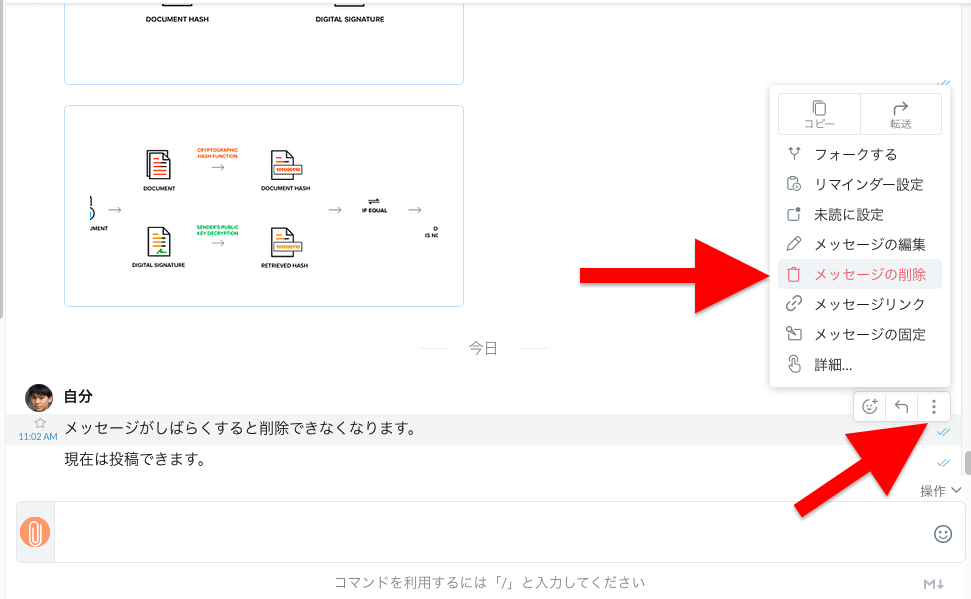
Task: Choose リマインダー設定 menu item
Action: tap(868, 184)
